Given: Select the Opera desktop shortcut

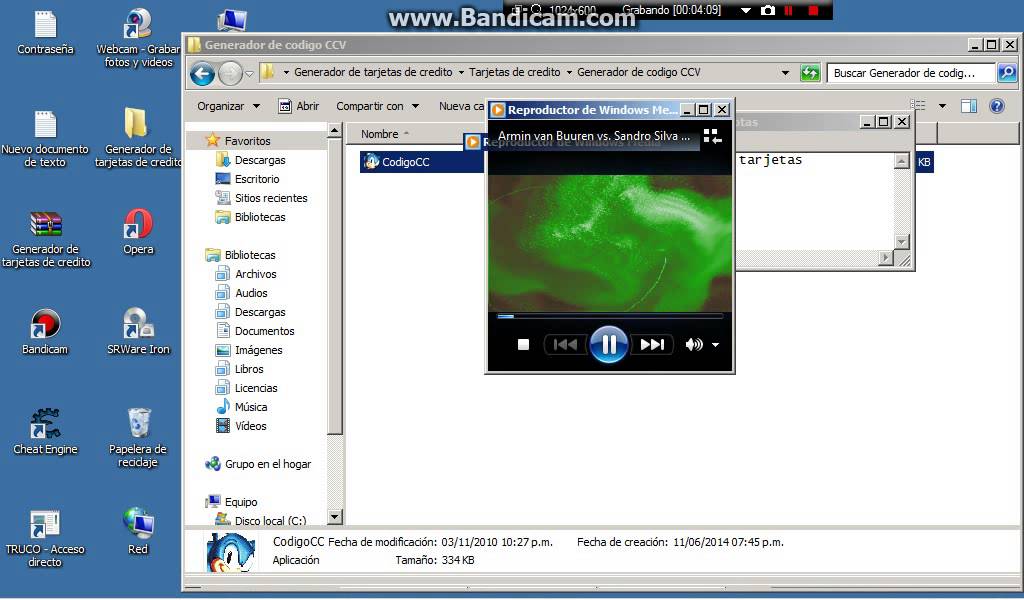Looking at the screenshot, I should click(138, 232).
